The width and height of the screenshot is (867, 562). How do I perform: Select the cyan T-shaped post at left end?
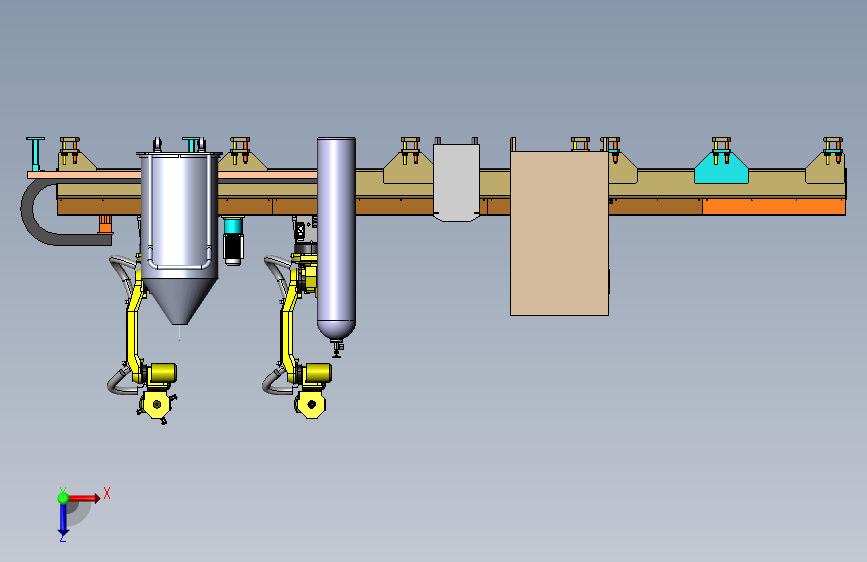35,154
